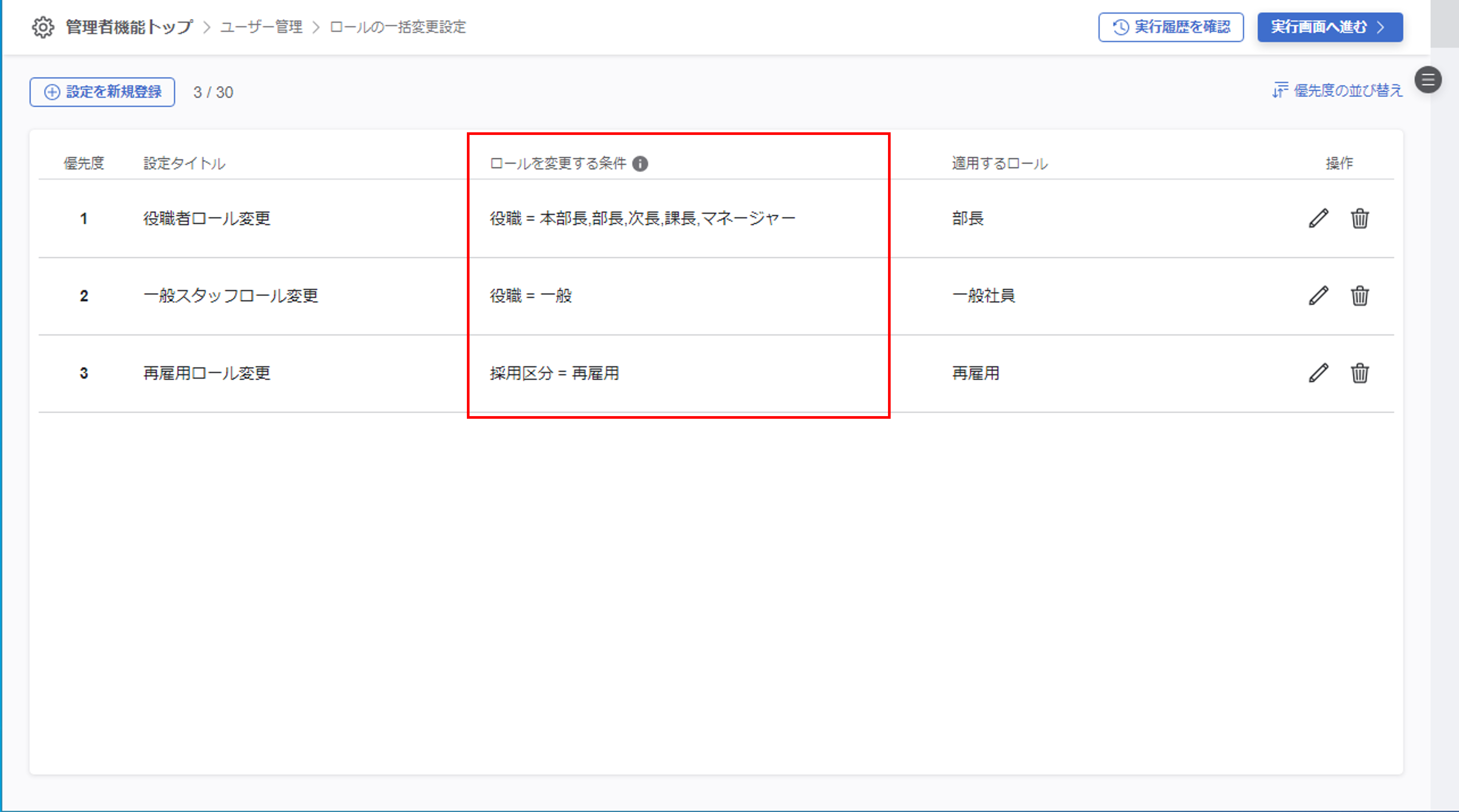Click 設定を新規登録 button
Screen dimensions: 1459x812
(x=102, y=92)
